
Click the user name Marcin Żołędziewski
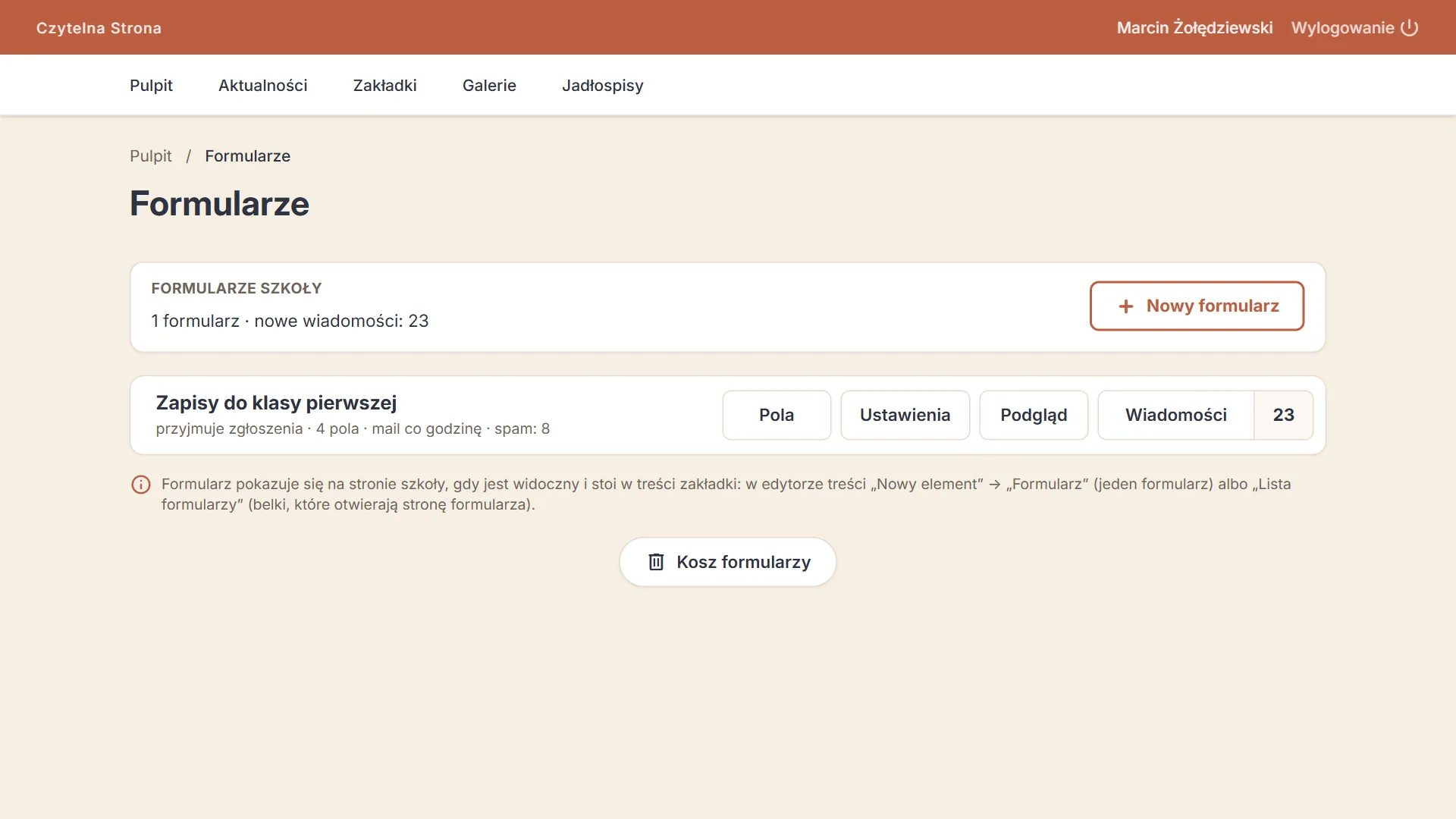pos(1195,28)
